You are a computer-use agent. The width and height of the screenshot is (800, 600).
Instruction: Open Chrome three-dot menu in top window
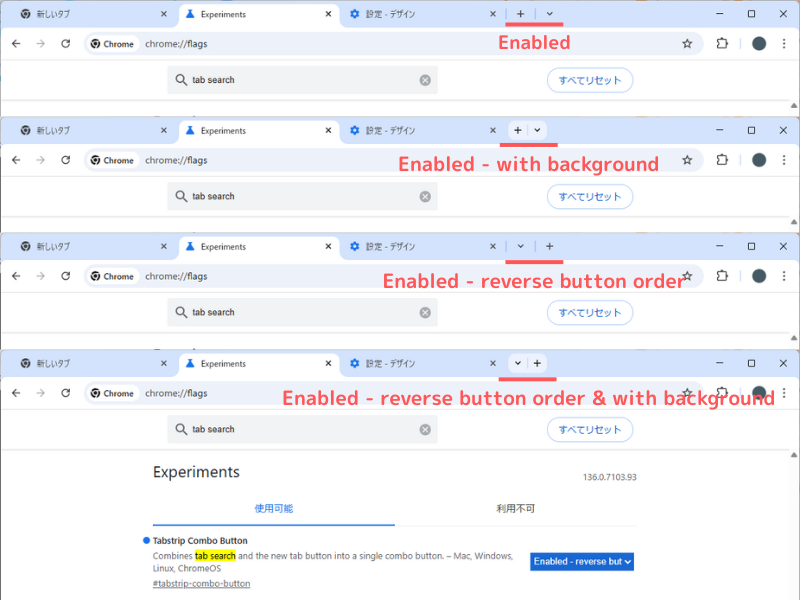click(784, 44)
